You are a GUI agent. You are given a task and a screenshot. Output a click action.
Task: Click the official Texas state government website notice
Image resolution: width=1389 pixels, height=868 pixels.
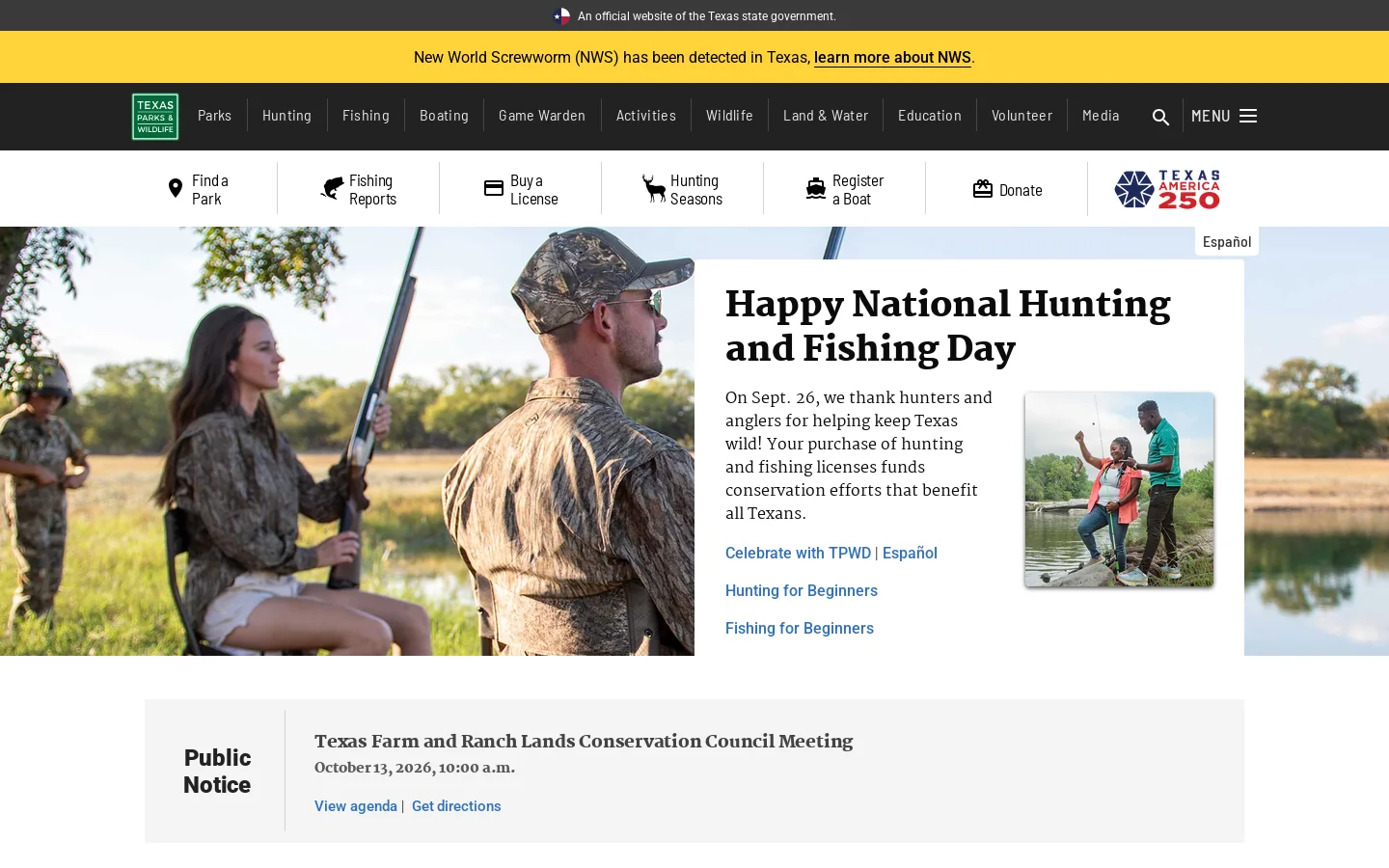(707, 16)
